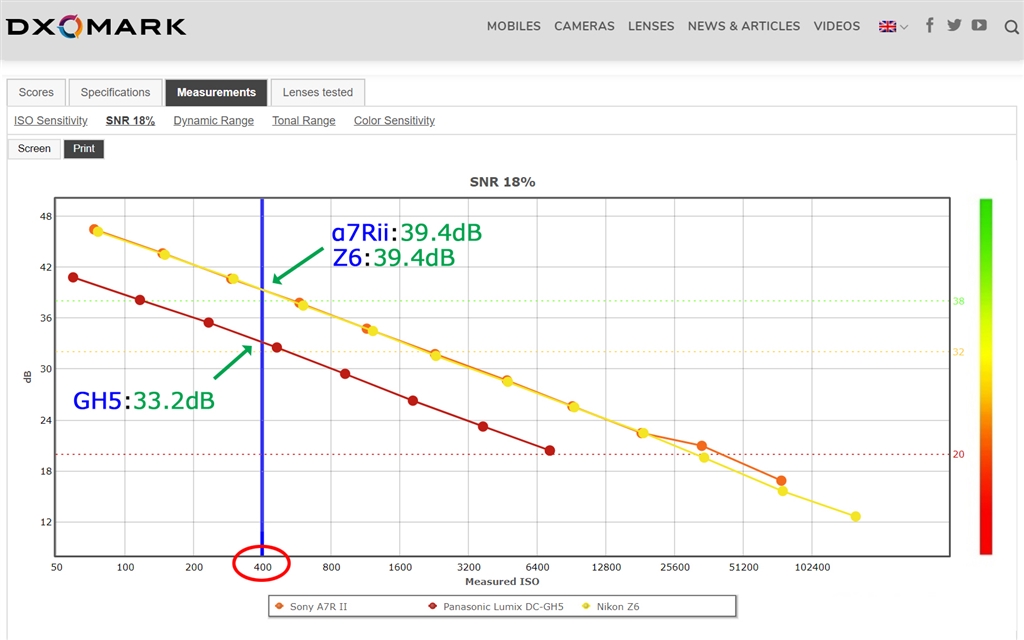Screen dimensions: 1024x640
Task: Toggle the Sony A7R II legend entry
Action: [x=312, y=607]
